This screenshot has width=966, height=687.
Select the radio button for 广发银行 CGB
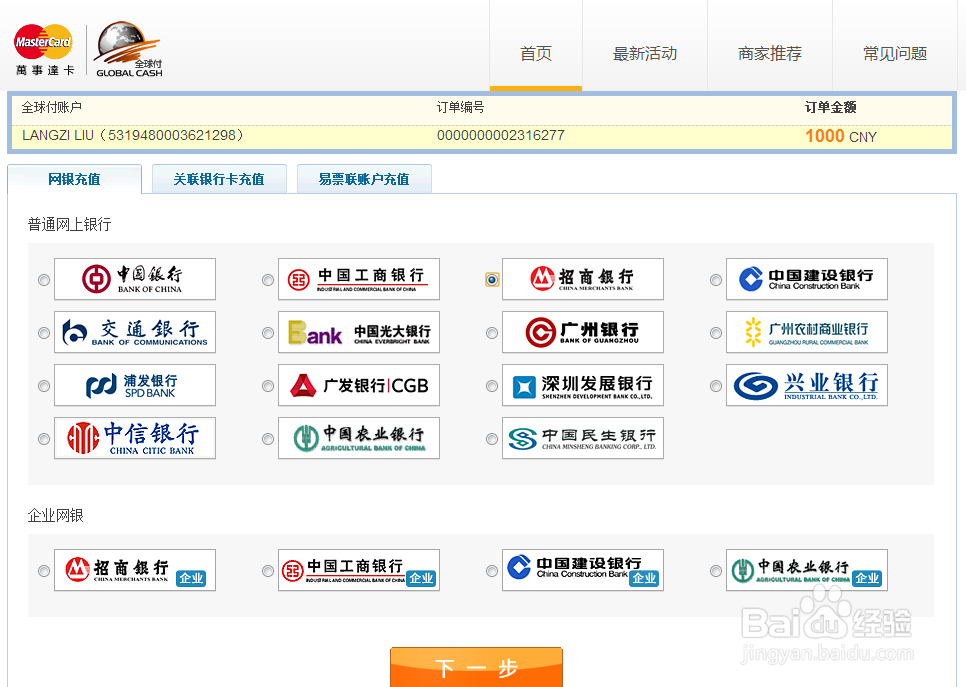tap(267, 386)
